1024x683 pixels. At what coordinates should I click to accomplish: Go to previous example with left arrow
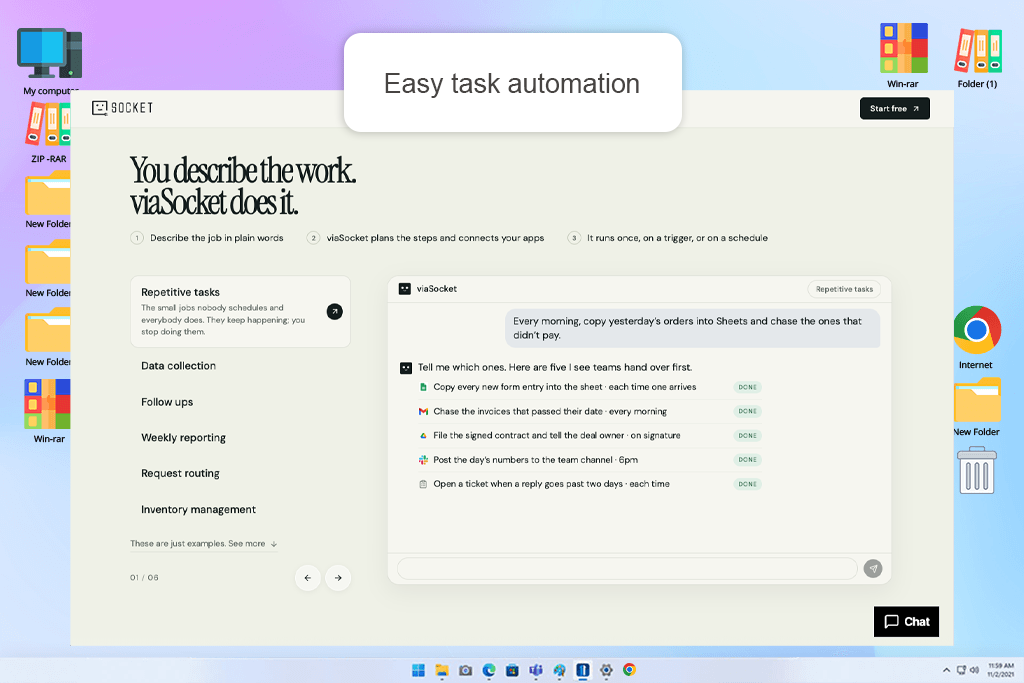click(x=308, y=578)
